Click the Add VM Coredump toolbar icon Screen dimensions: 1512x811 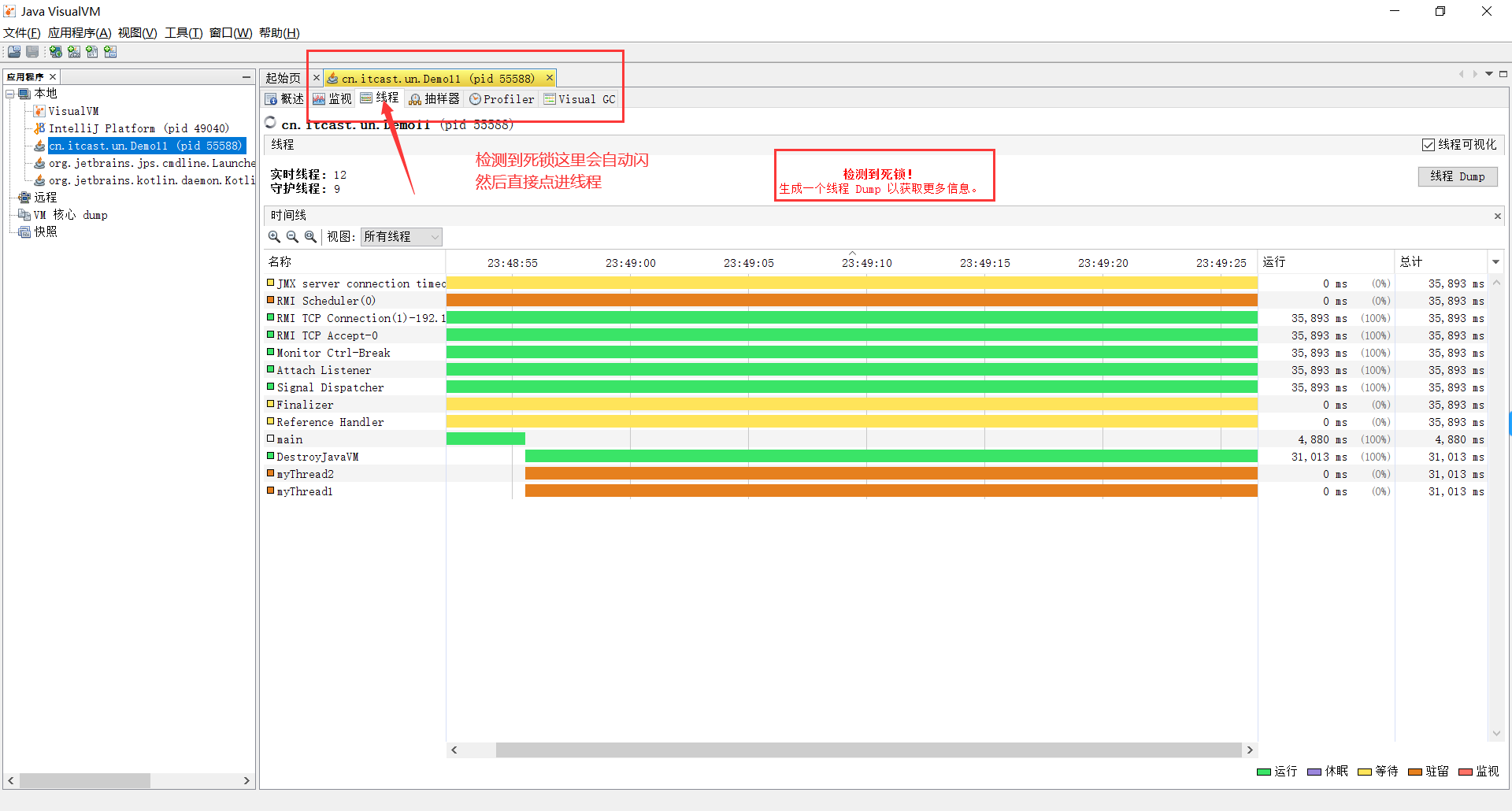coord(92,52)
